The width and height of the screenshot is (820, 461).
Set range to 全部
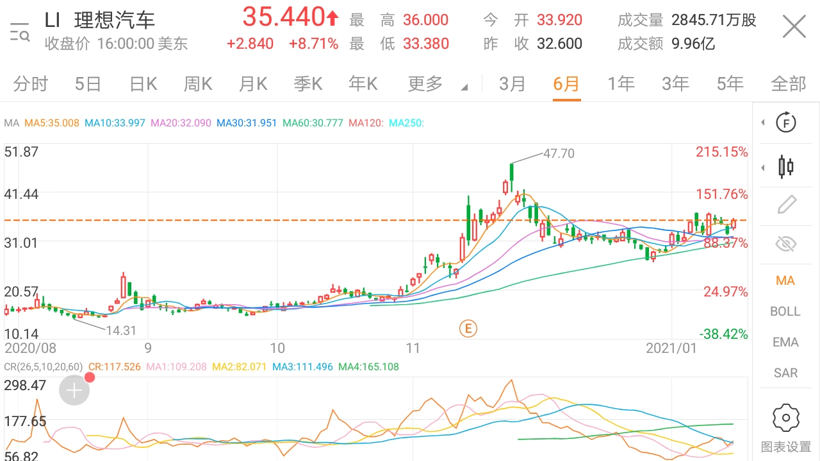[x=788, y=84]
